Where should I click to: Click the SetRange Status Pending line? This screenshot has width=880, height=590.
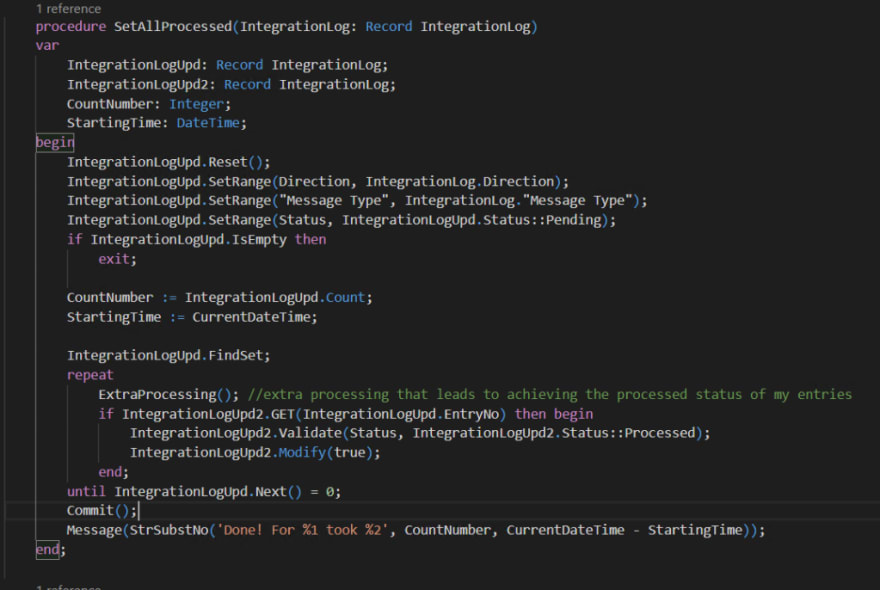(341, 220)
